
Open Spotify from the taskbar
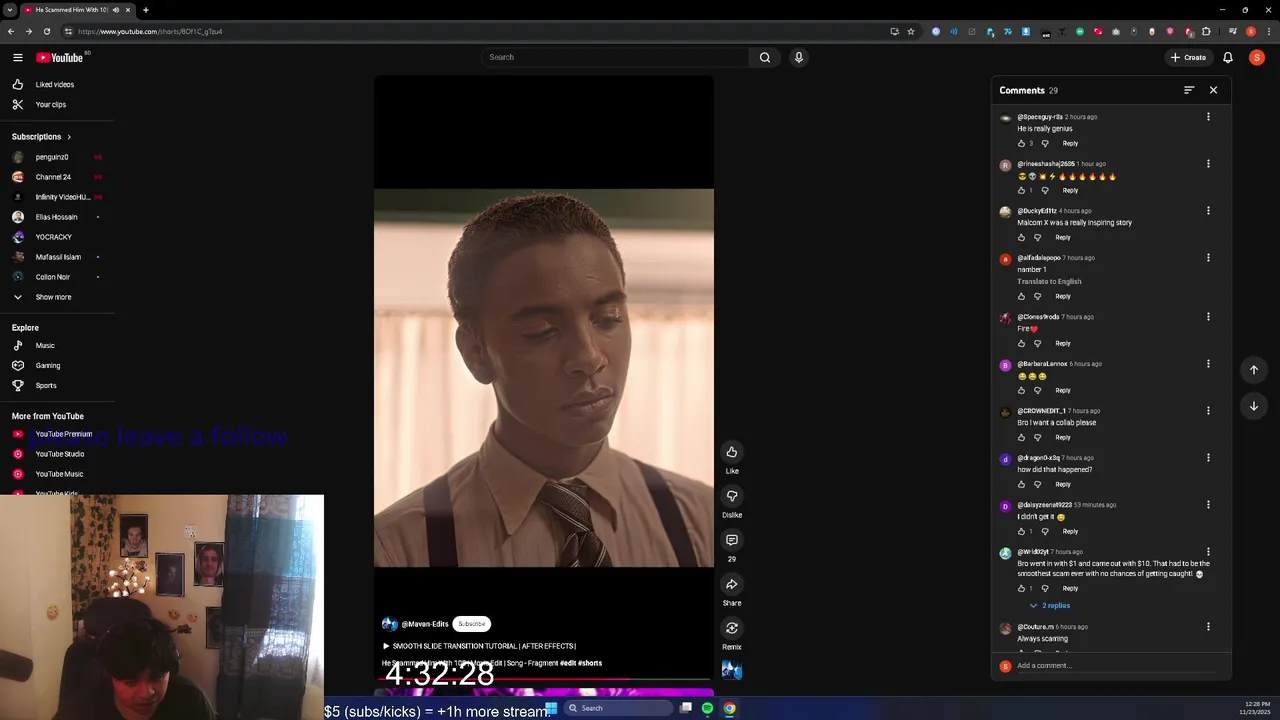pos(707,708)
